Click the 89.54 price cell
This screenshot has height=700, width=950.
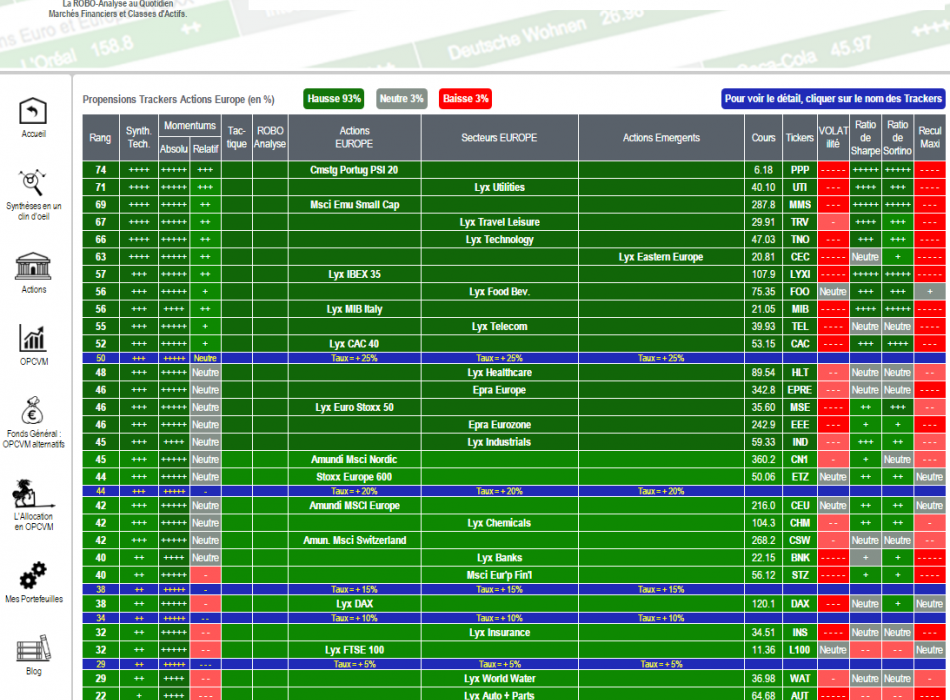763,373
